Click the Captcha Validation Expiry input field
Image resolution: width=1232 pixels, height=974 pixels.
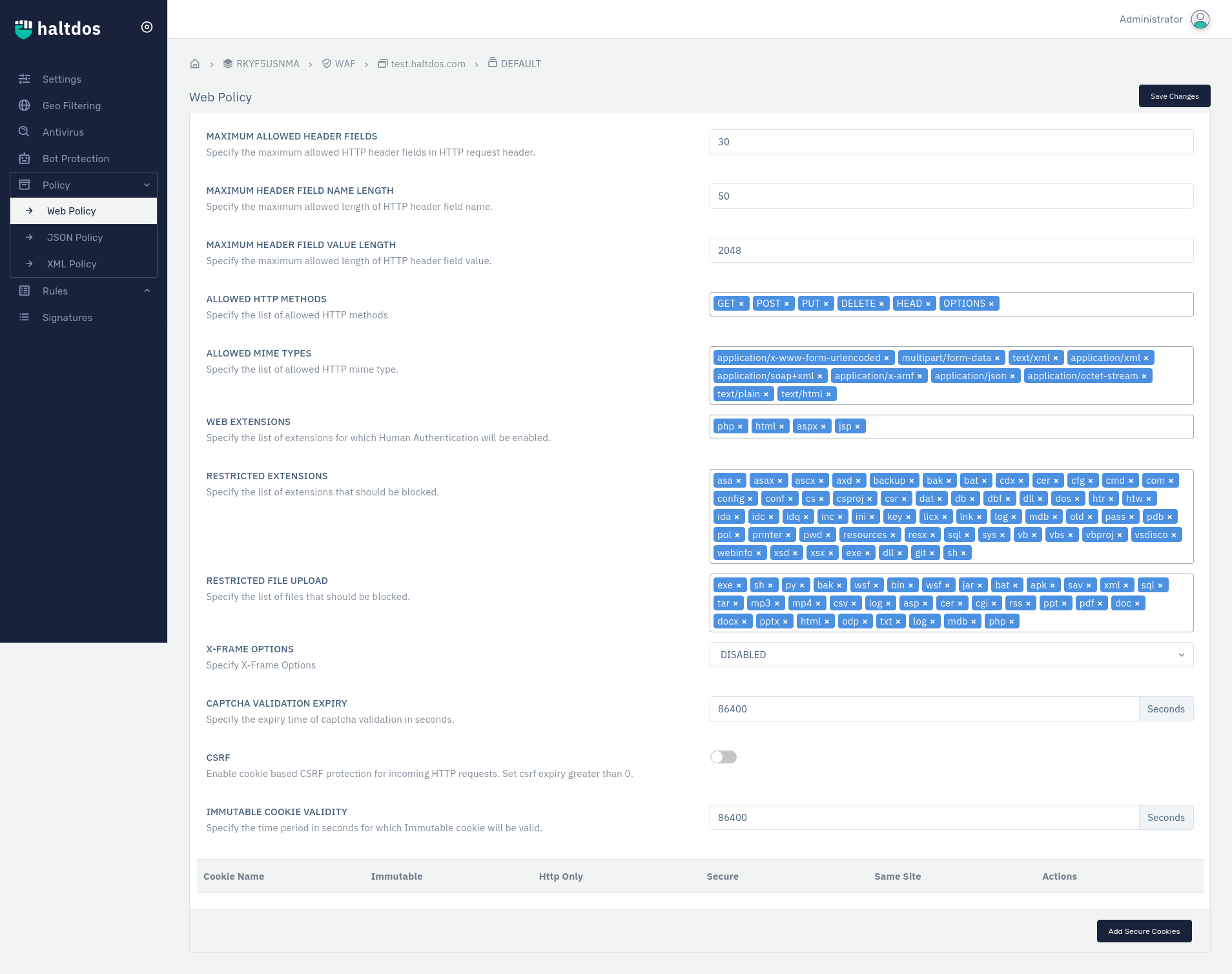click(x=923, y=709)
